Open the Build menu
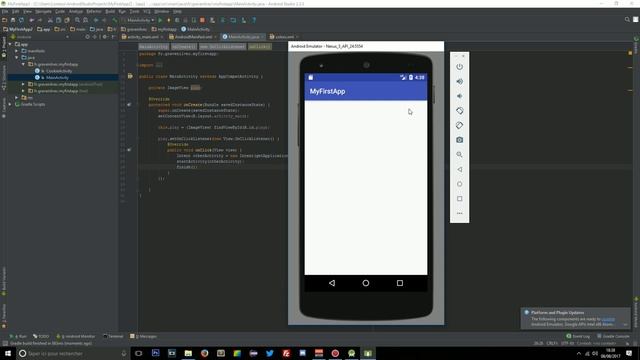The height and width of the screenshot is (360, 640). pyautogui.click(x=110, y=11)
